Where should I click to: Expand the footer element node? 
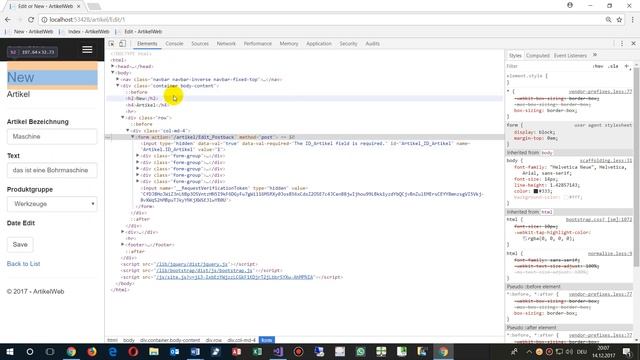click(123, 245)
